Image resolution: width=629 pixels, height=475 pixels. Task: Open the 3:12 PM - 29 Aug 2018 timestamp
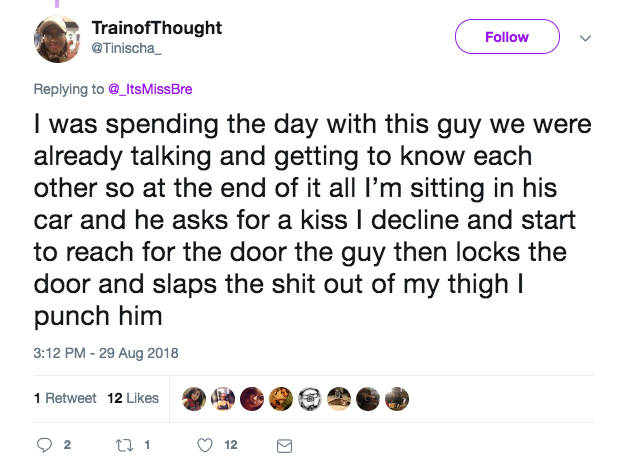coord(106,353)
